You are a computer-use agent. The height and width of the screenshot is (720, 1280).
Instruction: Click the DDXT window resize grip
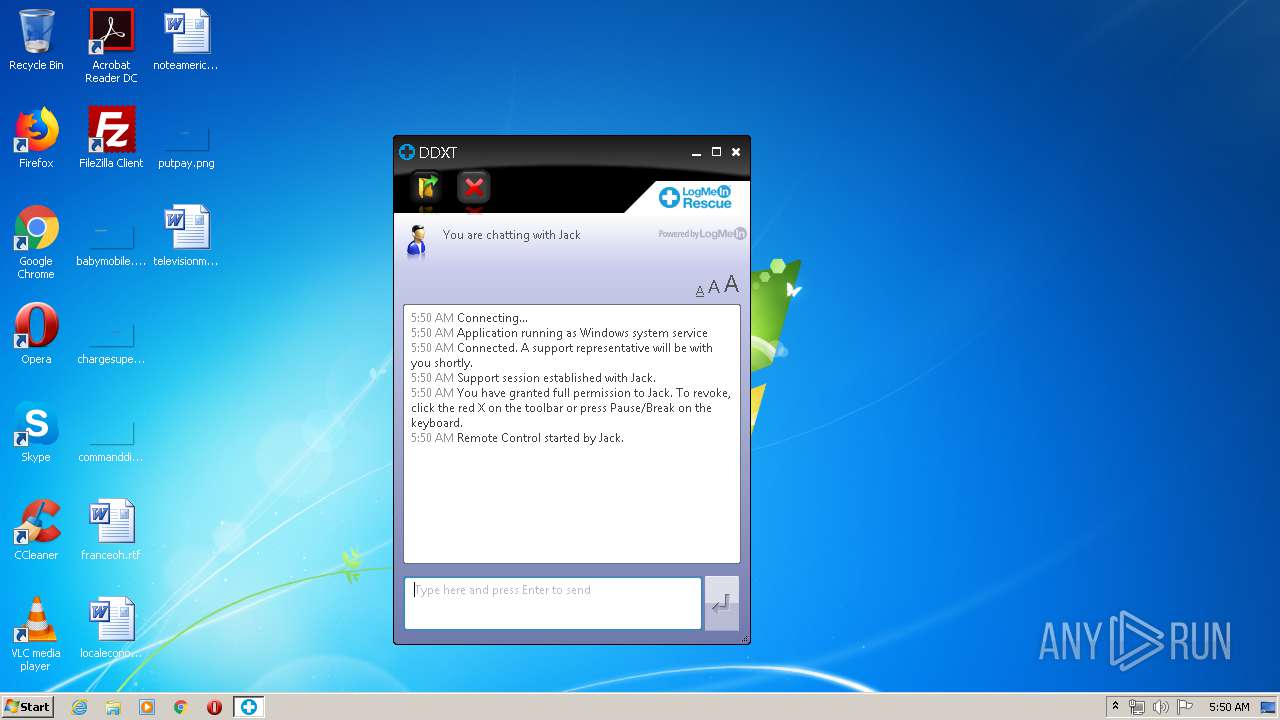(x=744, y=638)
